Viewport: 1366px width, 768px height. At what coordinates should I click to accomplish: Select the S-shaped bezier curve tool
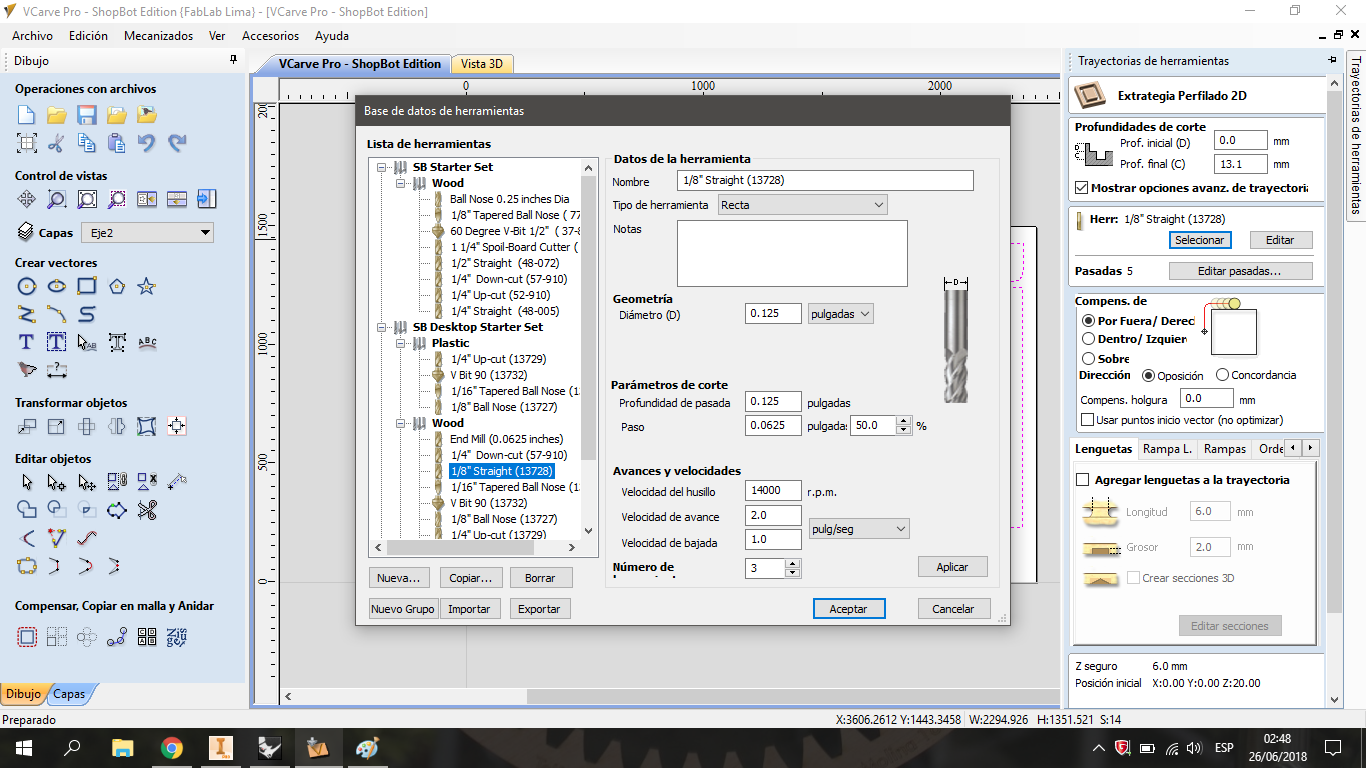[x=87, y=314]
